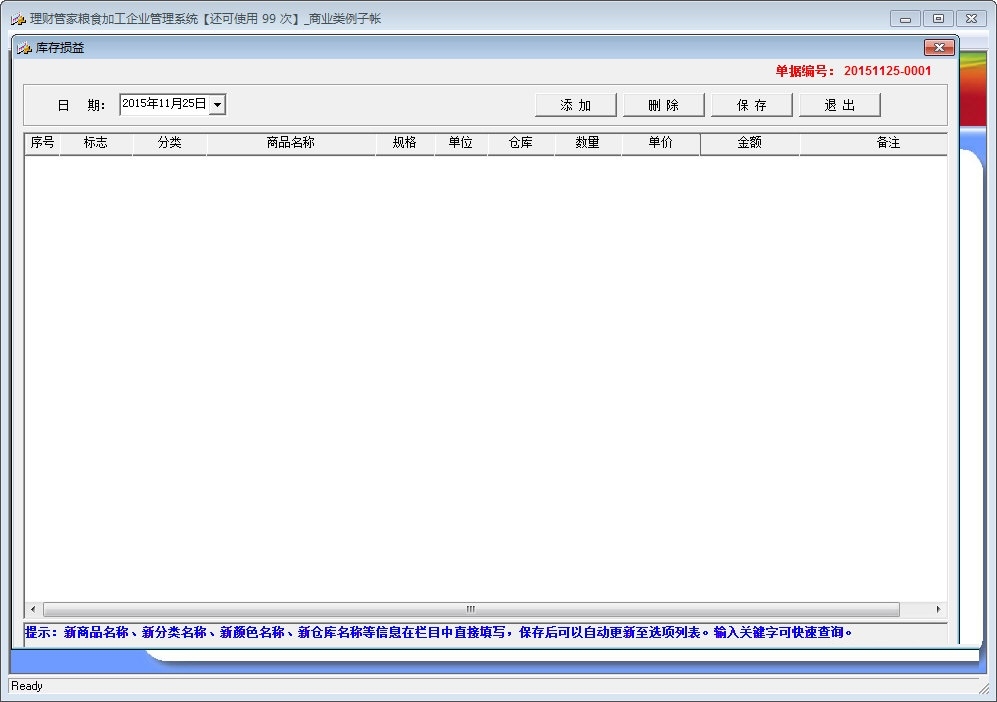Save the record with 保存 button
This screenshot has width=997, height=702.
pyautogui.click(x=752, y=105)
